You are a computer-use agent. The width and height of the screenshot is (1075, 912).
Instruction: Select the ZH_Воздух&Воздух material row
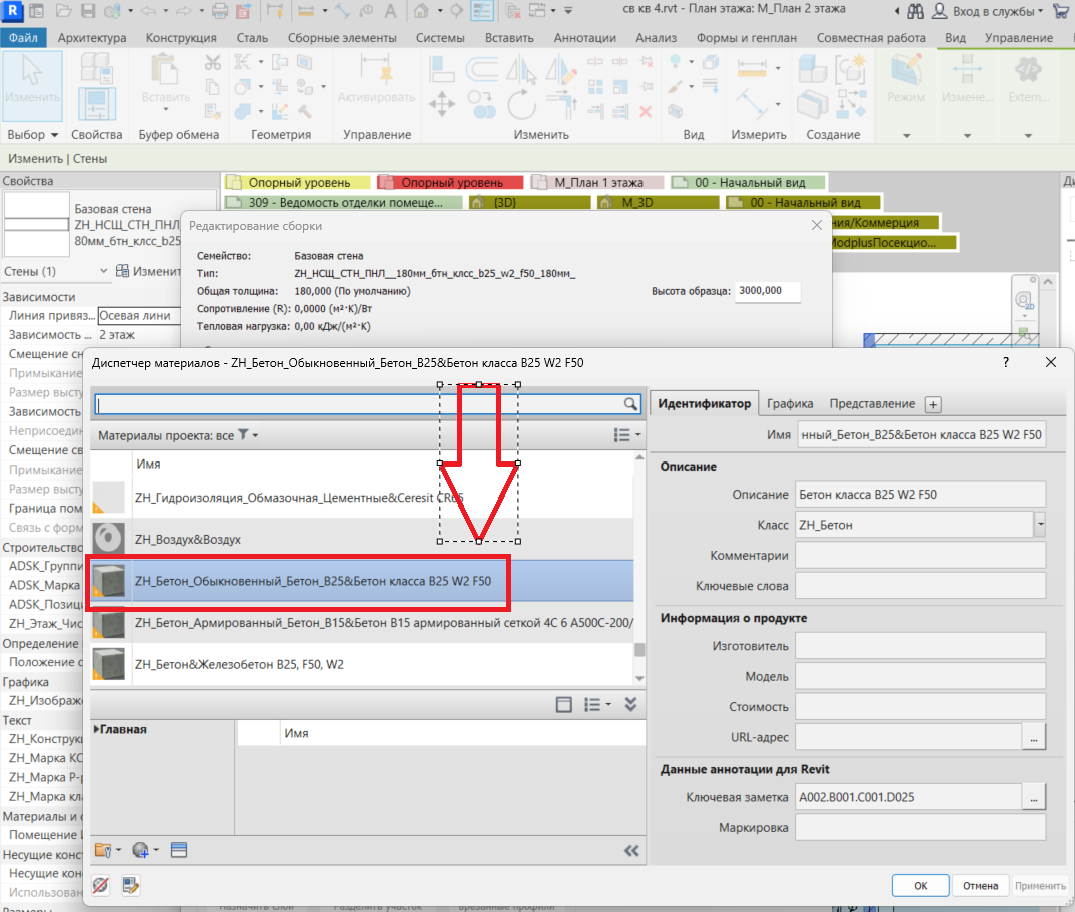(361, 539)
